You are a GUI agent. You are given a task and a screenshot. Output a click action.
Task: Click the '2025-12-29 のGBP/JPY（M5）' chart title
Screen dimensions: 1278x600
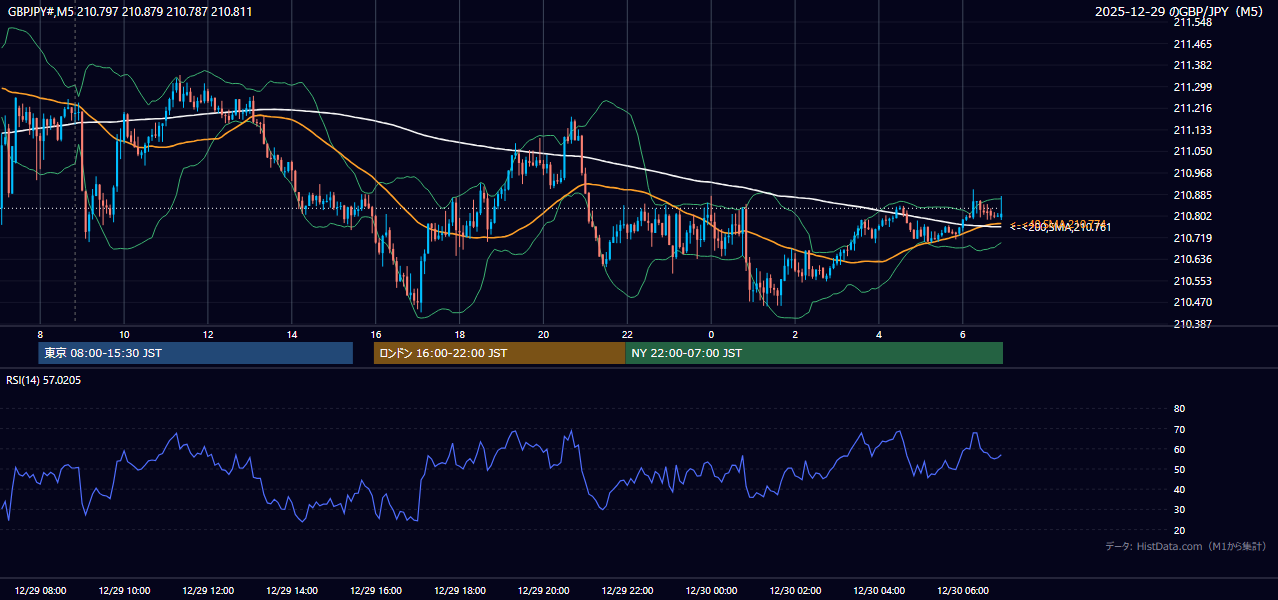pos(1179,11)
